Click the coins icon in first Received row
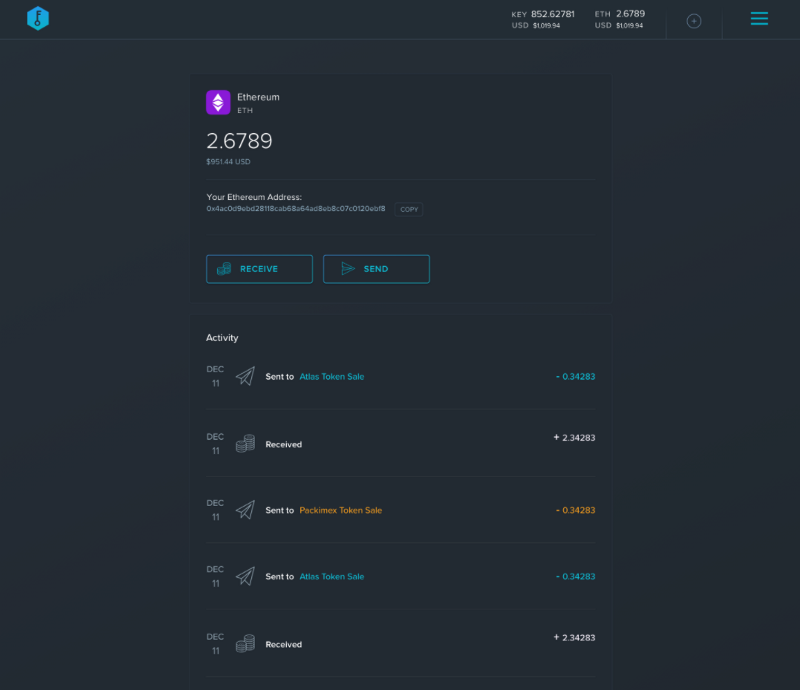Image resolution: width=800 pixels, height=690 pixels. (x=245, y=443)
